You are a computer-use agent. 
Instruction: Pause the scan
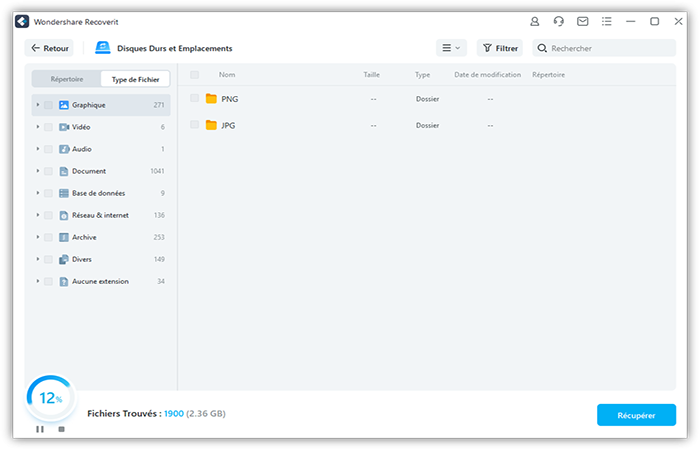pyautogui.click(x=40, y=429)
